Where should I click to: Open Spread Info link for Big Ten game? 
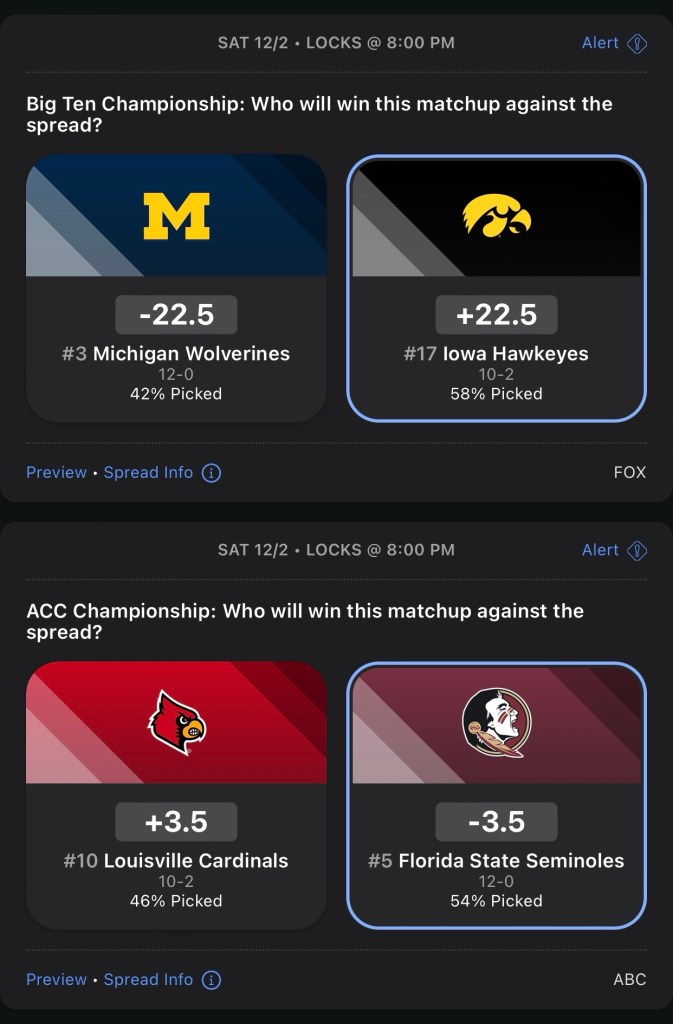[148, 473]
